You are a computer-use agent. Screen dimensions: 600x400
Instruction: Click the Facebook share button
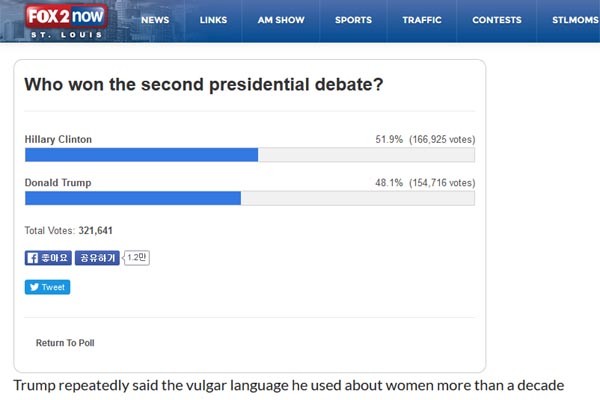click(97, 258)
